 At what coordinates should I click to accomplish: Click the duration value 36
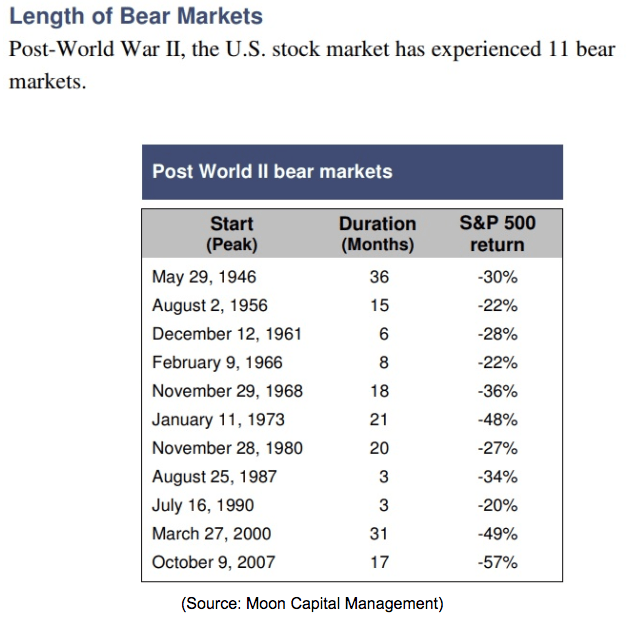(379, 277)
